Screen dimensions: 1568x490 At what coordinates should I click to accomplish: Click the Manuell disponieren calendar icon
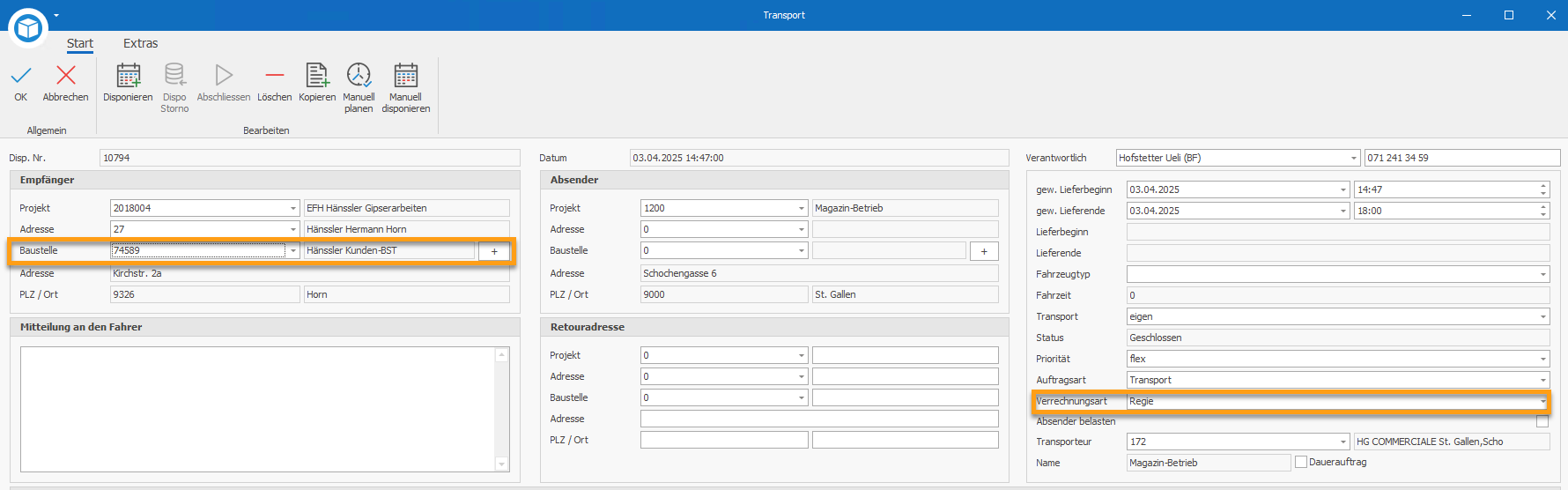[x=406, y=76]
